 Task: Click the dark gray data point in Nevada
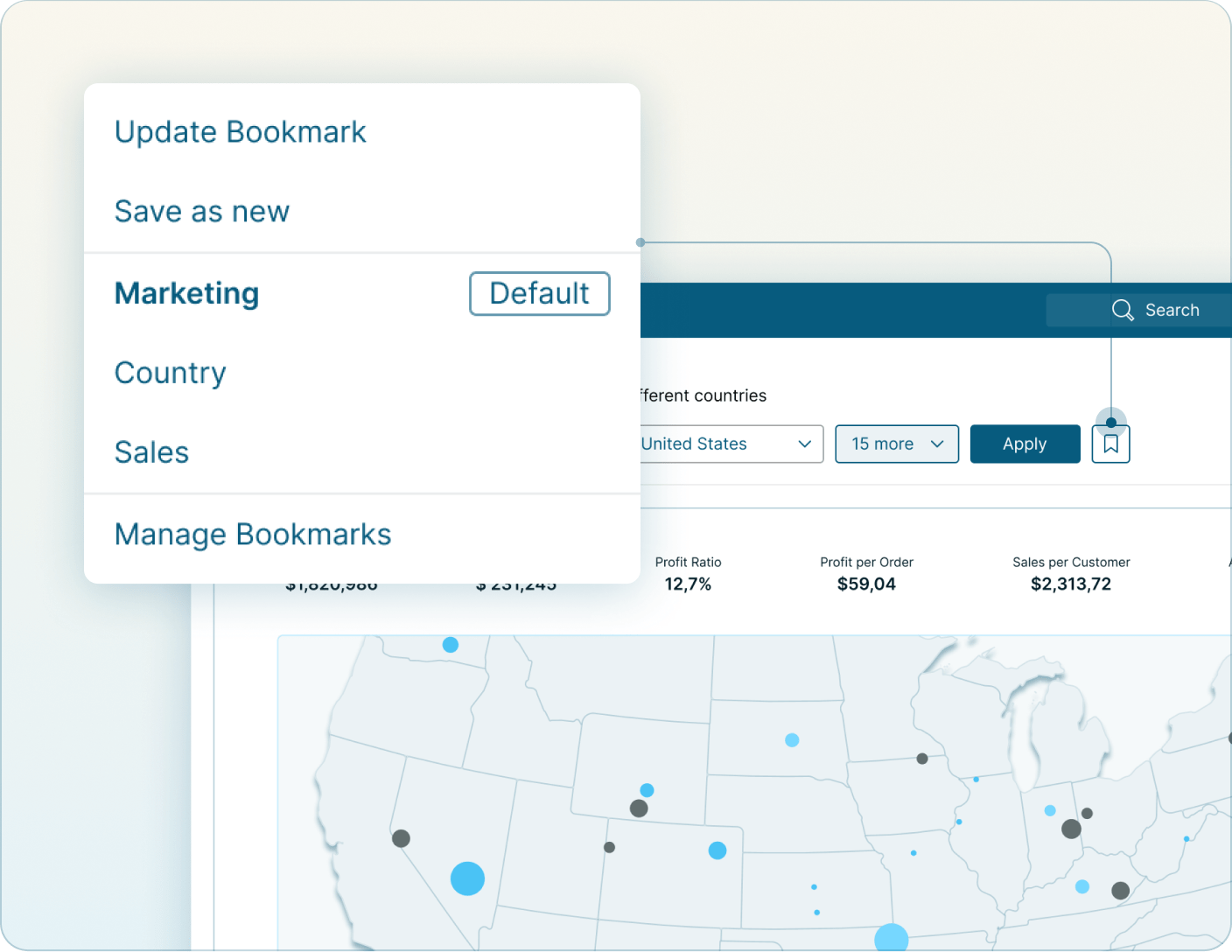point(400,837)
